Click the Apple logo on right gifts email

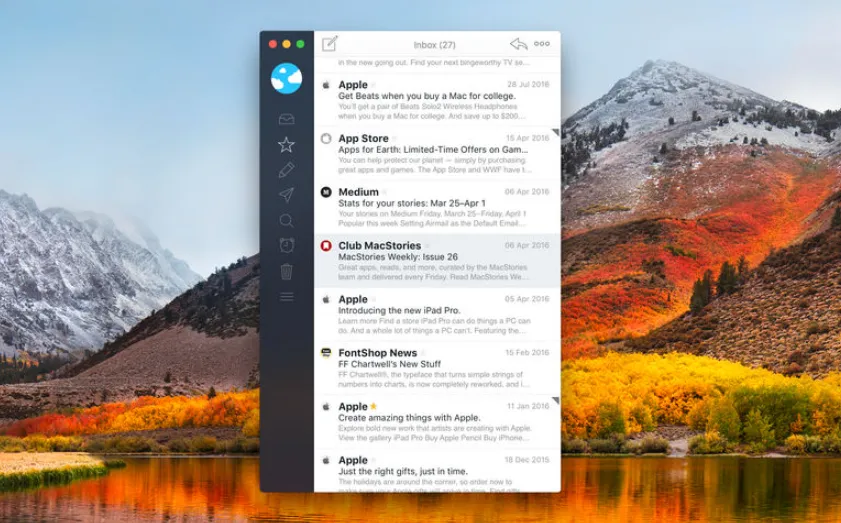click(326, 460)
